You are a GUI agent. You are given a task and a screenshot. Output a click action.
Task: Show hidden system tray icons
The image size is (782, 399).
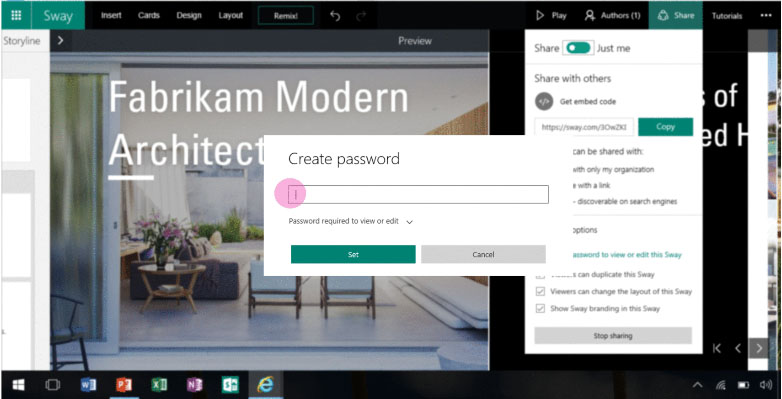coord(698,385)
